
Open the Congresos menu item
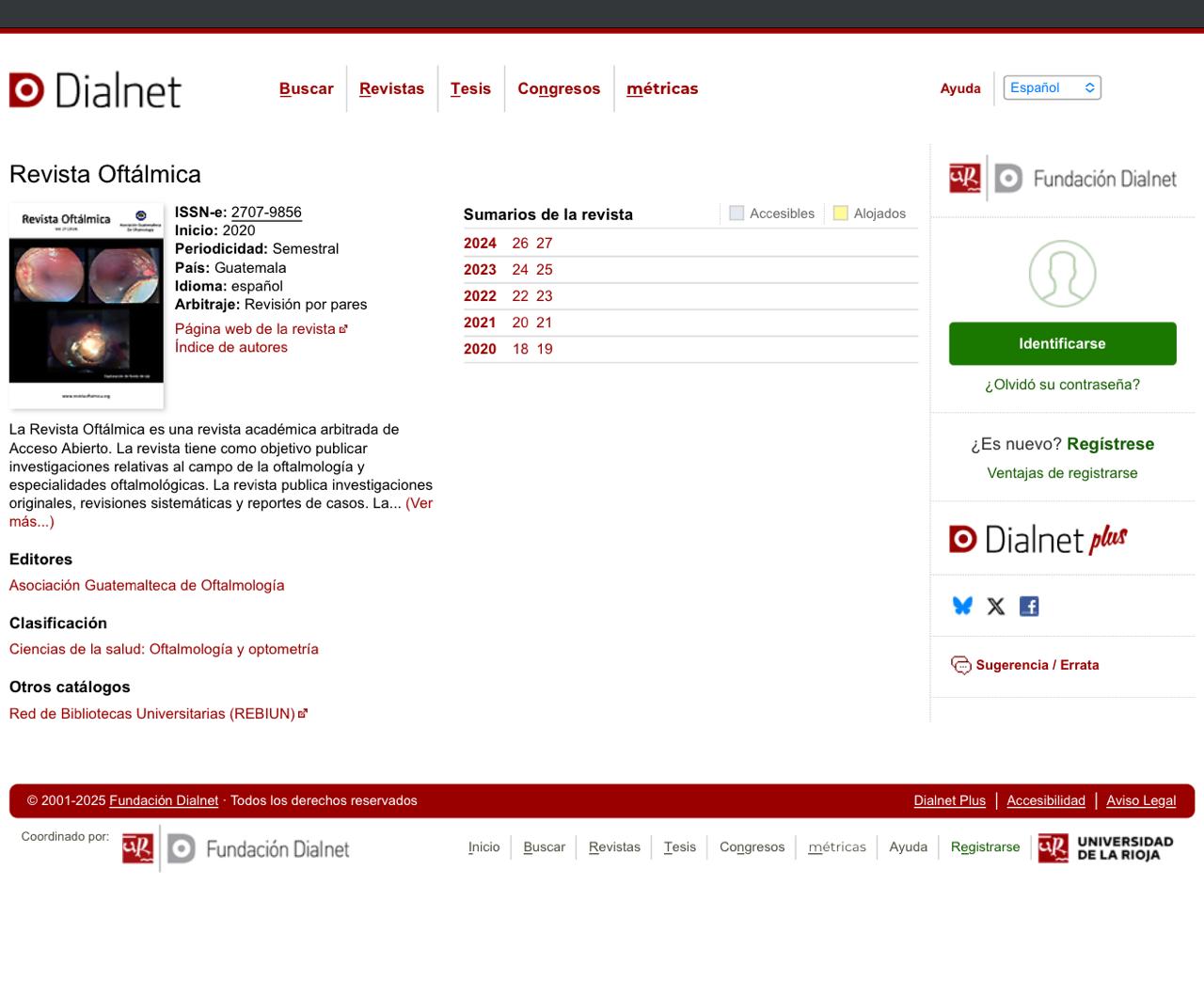[x=559, y=88]
